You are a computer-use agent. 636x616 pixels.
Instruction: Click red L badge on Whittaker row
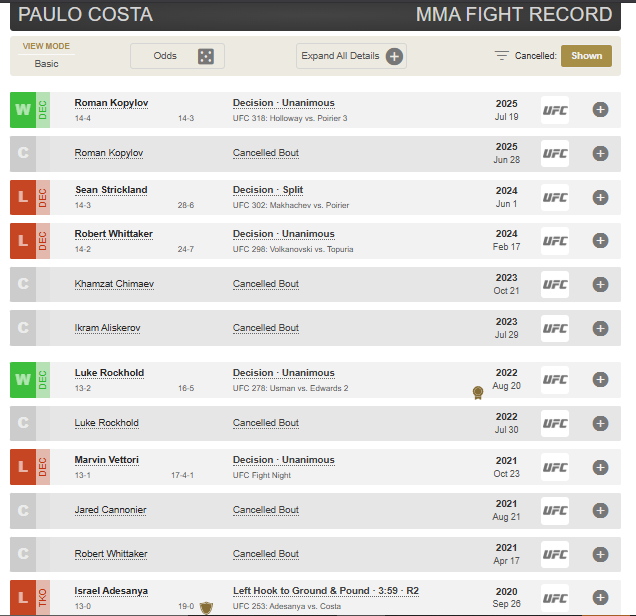(23, 241)
